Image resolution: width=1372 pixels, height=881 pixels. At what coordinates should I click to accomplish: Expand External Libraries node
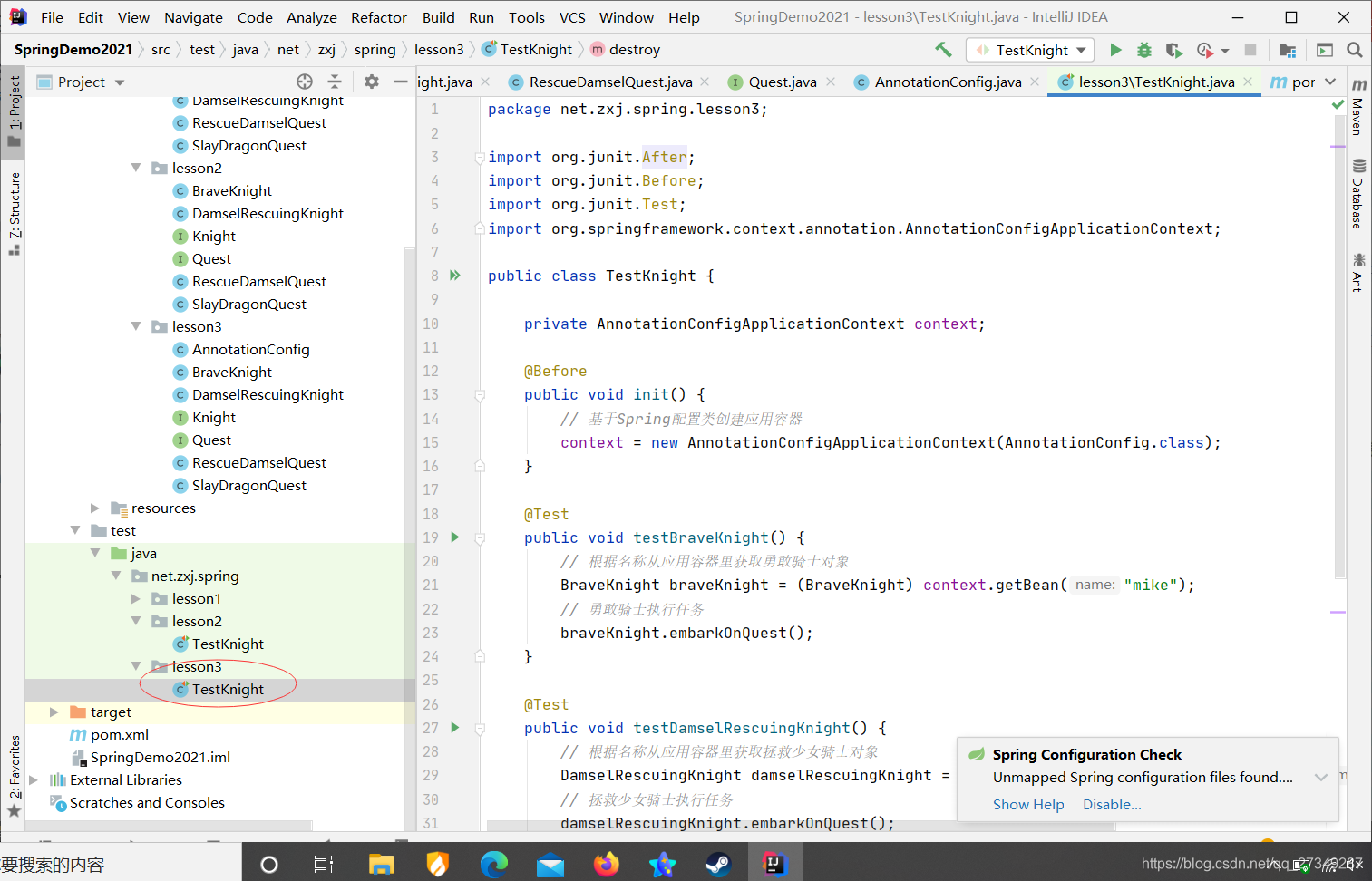(34, 779)
